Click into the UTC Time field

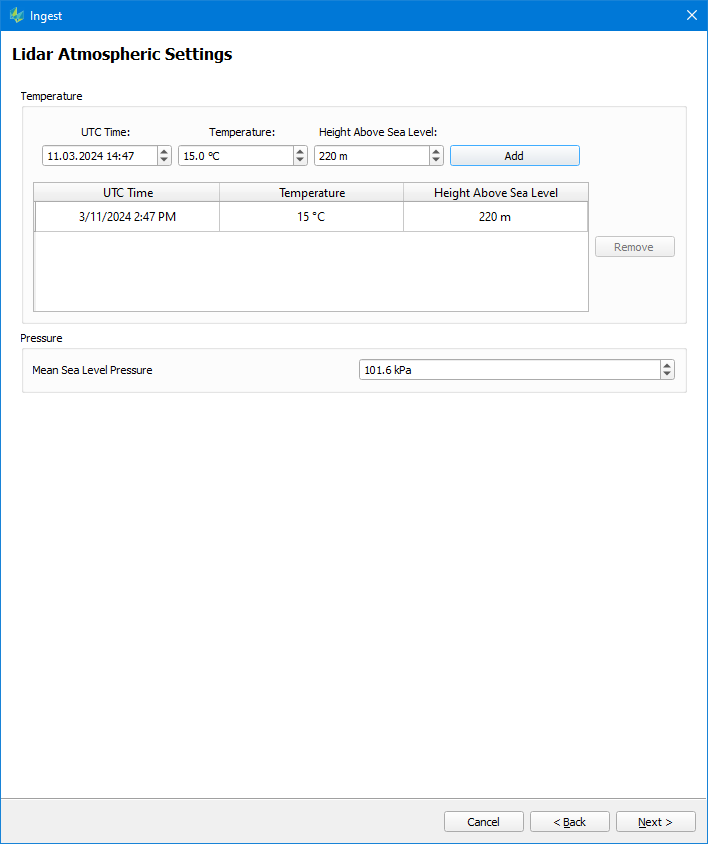pyautogui.click(x=98, y=156)
